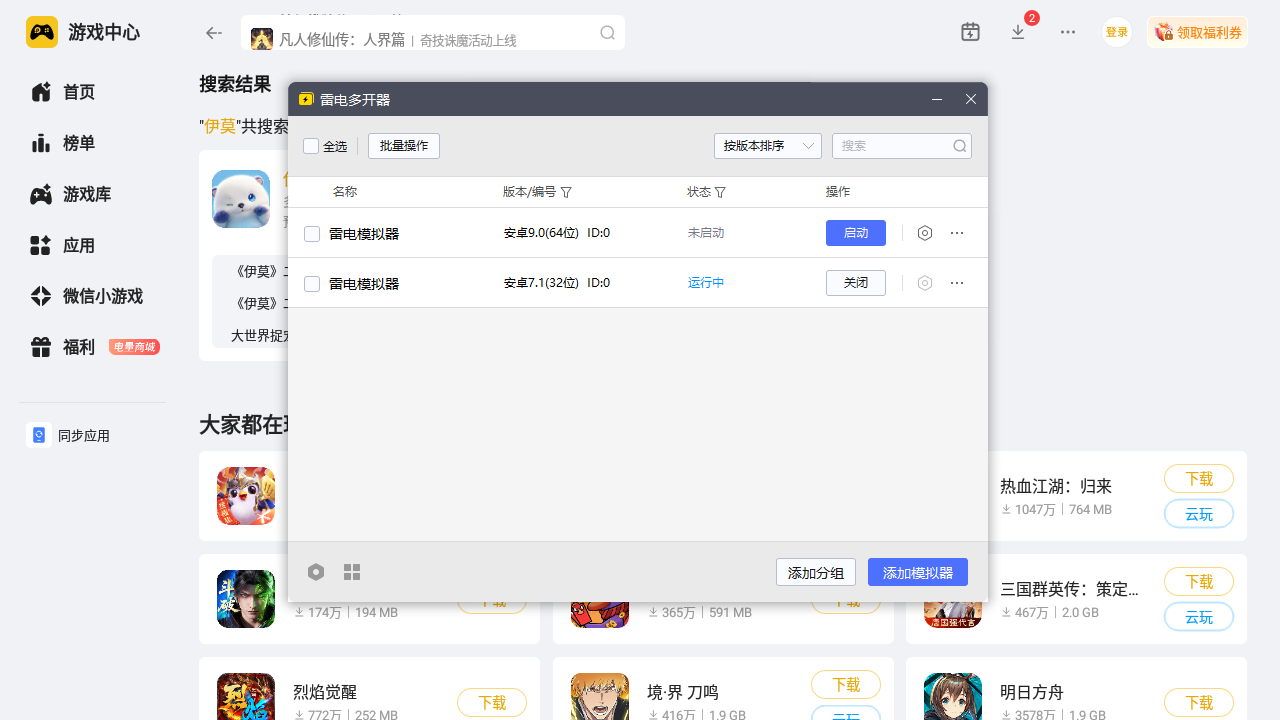This screenshot has width=1280, height=720.
Task: Check the box for the Android 7.1 emulator row
Action: click(312, 284)
